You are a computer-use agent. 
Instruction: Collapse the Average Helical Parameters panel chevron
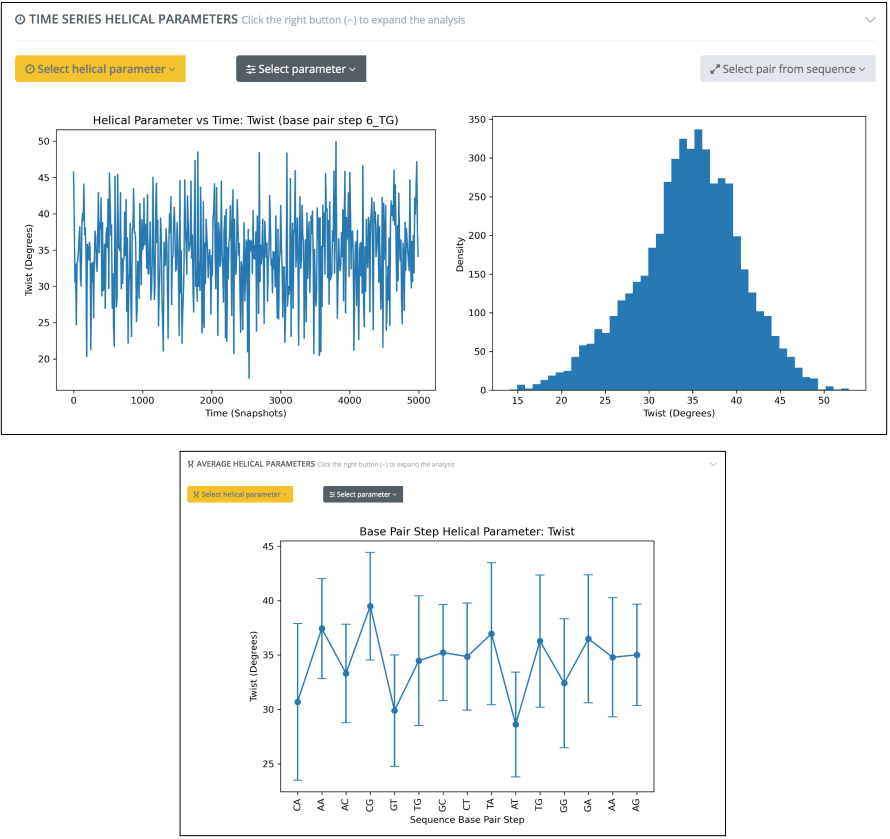tap(713, 464)
